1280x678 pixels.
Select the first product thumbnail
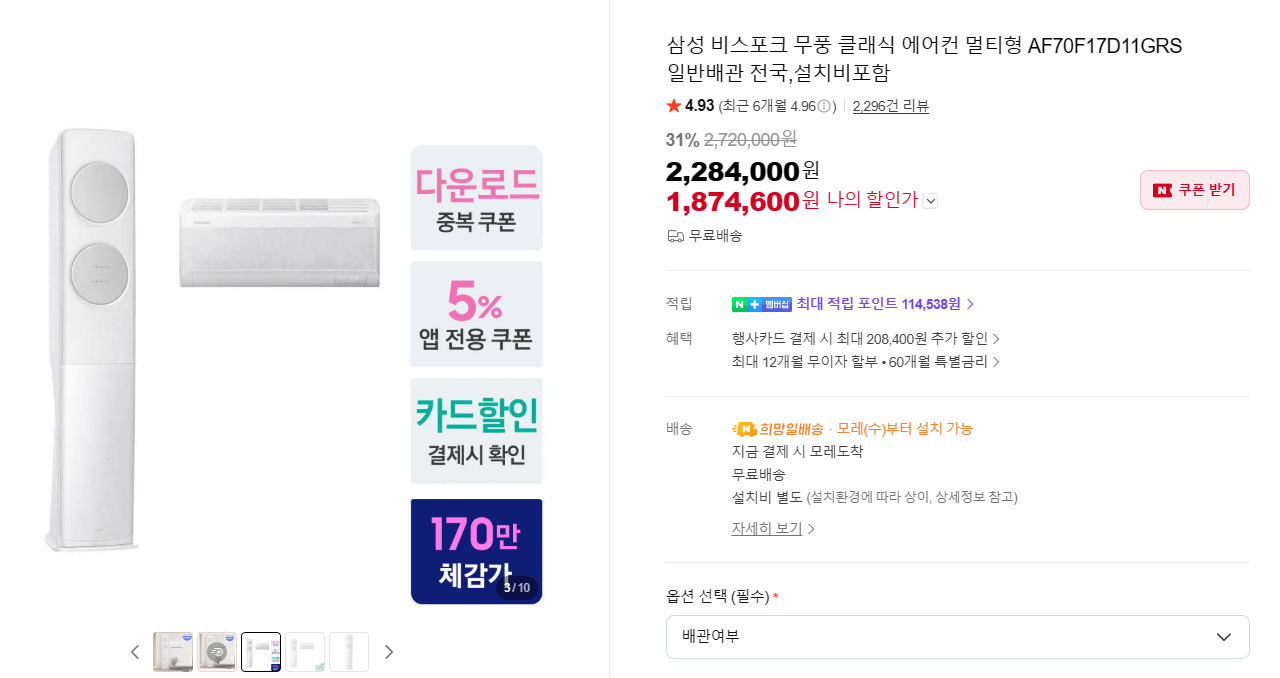tap(173, 652)
